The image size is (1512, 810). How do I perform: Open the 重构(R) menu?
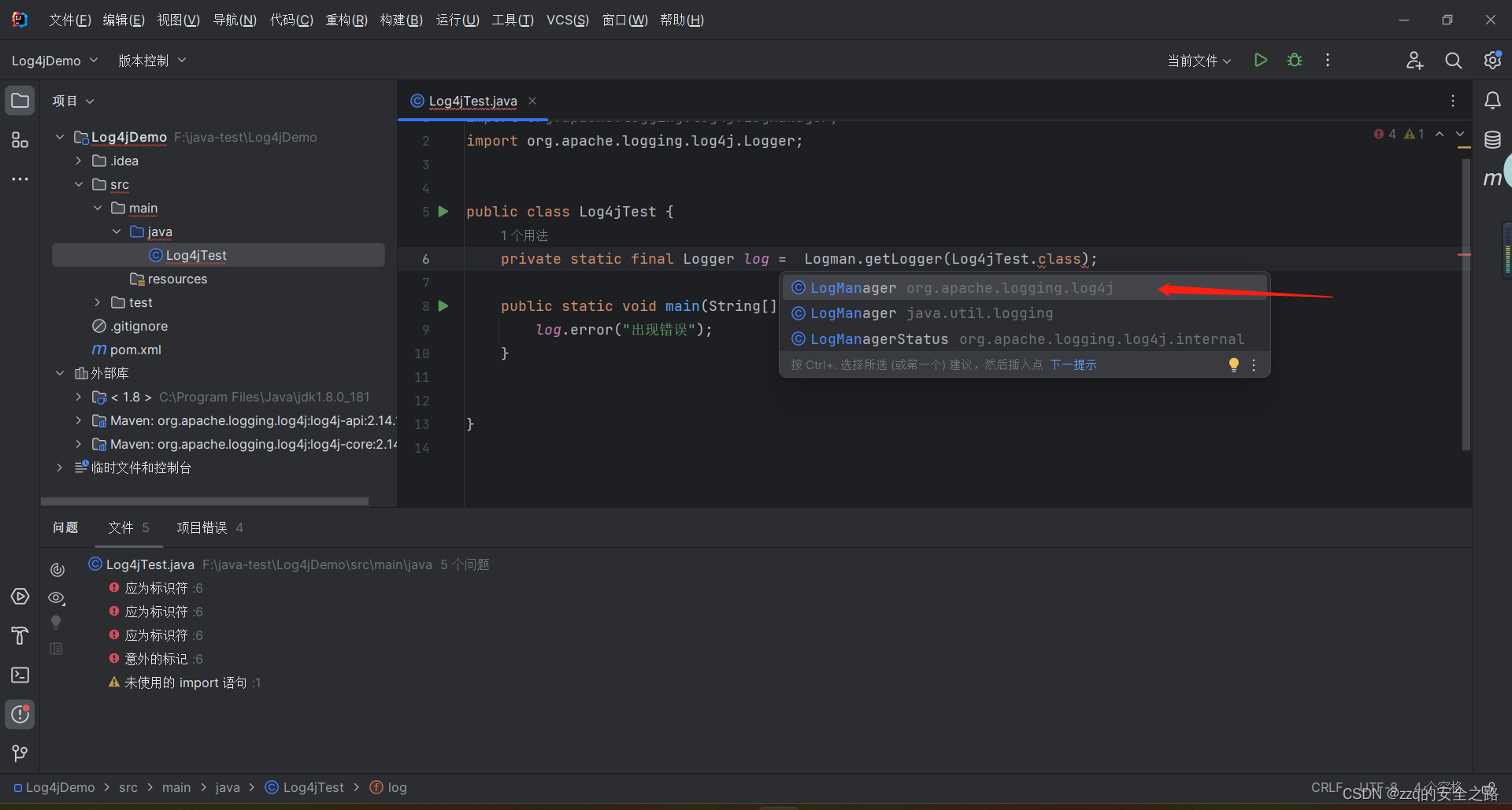tap(346, 20)
